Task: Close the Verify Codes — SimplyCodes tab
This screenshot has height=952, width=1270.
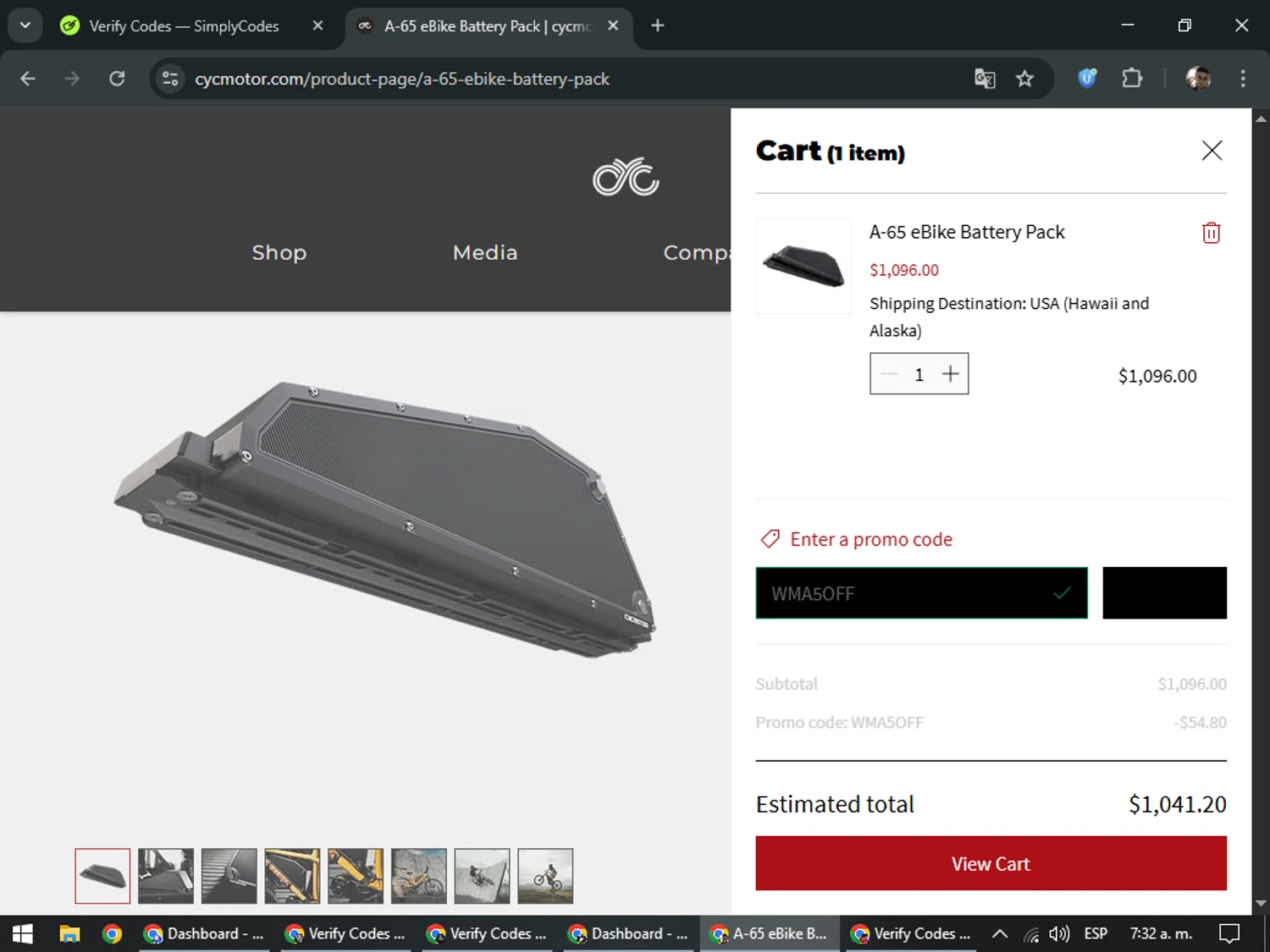Action: tap(317, 25)
